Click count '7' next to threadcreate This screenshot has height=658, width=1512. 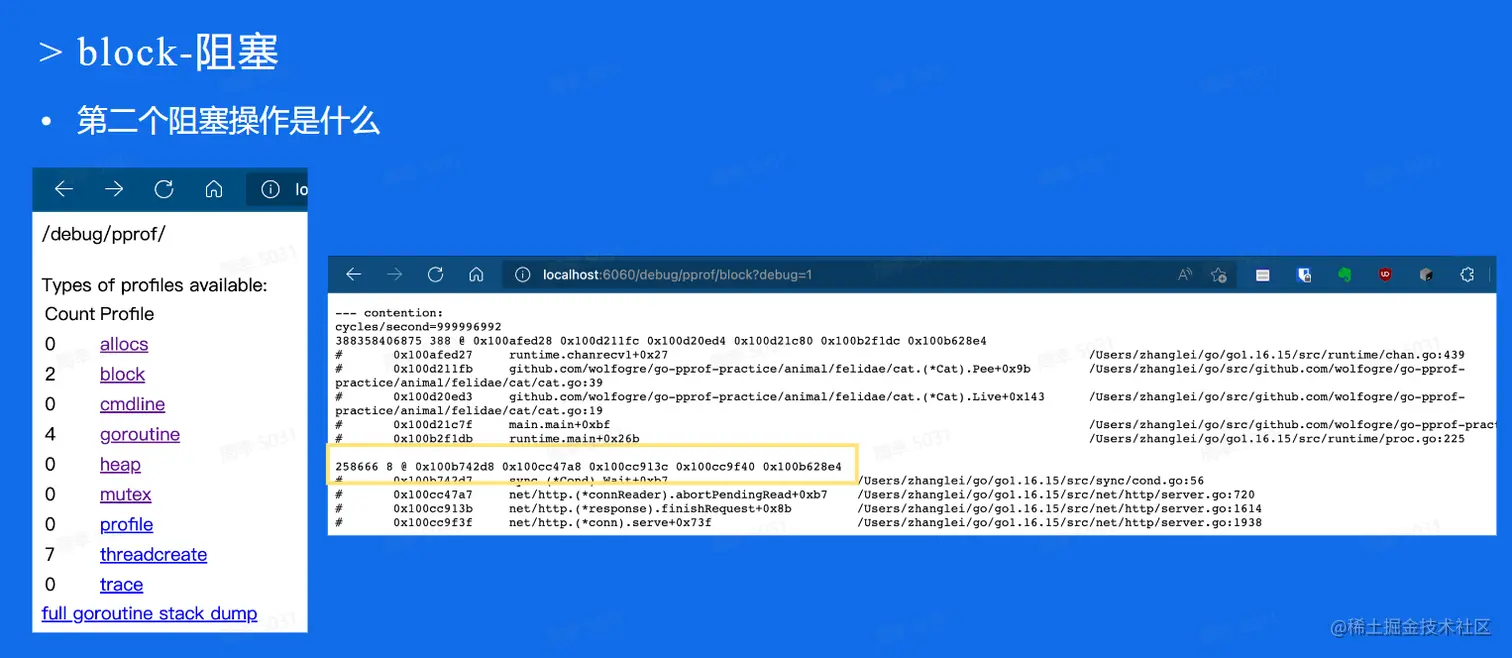point(50,554)
